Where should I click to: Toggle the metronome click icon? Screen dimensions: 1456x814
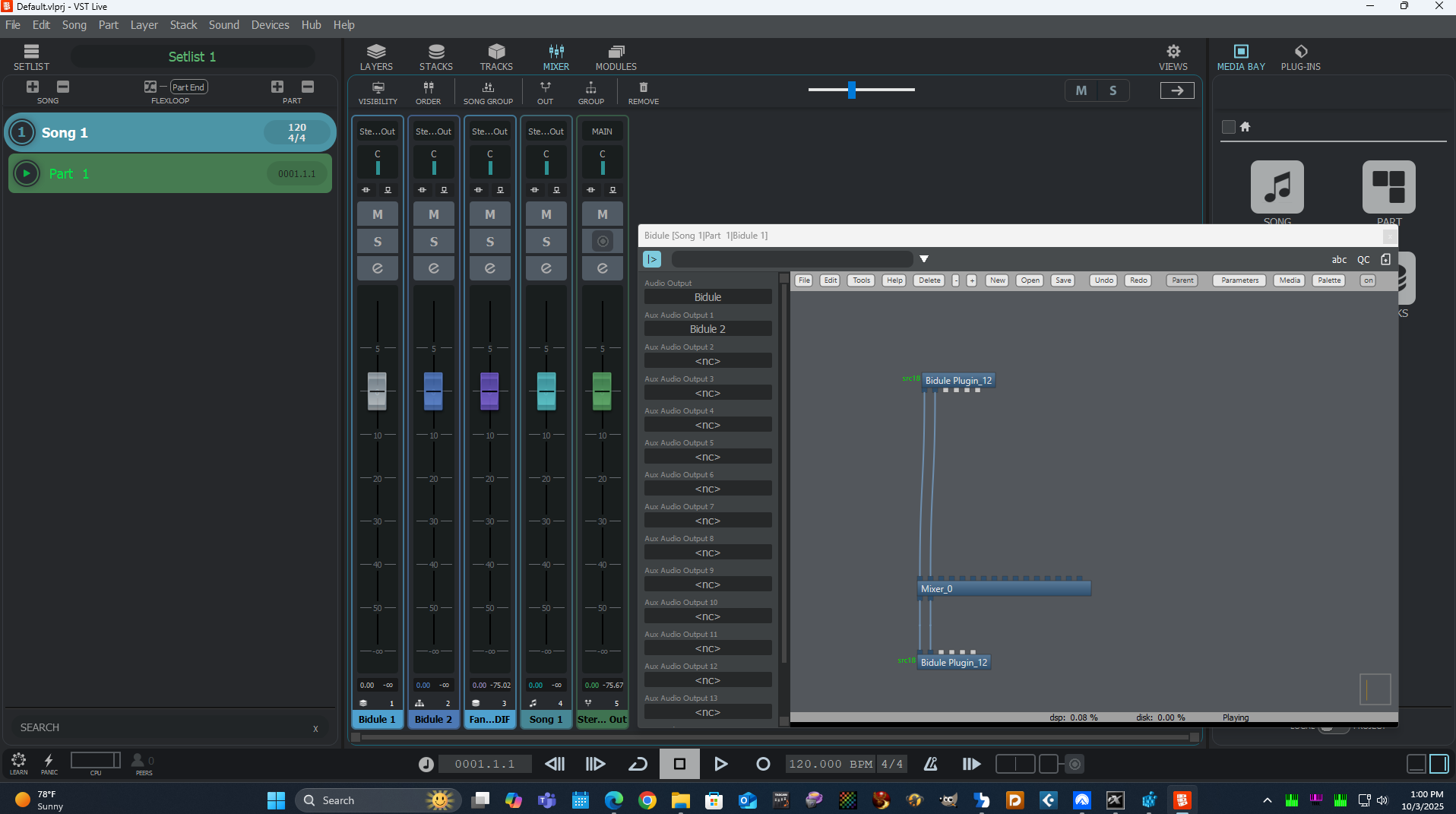coord(930,764)
